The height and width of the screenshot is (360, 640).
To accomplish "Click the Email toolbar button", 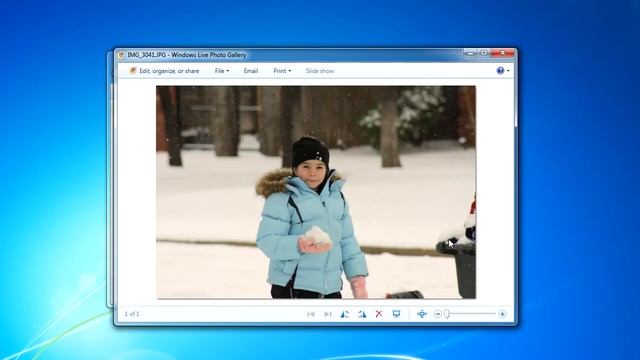I will tap(251, 71).
